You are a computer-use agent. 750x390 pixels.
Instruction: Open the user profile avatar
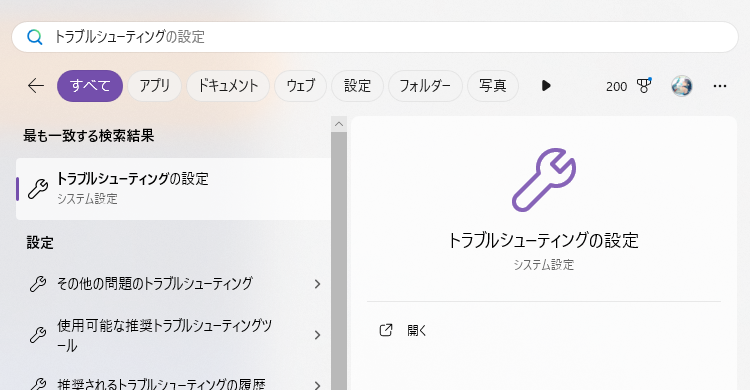coord(682,86)
